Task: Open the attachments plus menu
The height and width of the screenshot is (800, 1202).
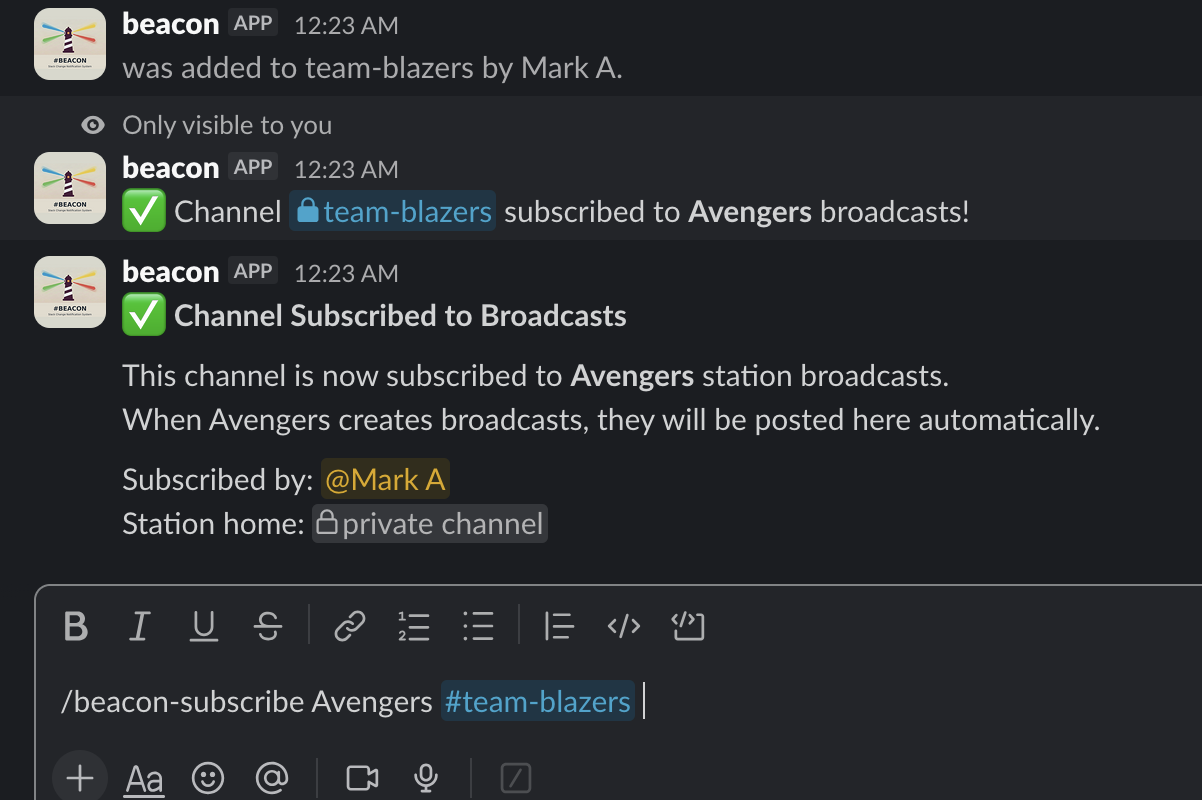Action: [79, 777]
